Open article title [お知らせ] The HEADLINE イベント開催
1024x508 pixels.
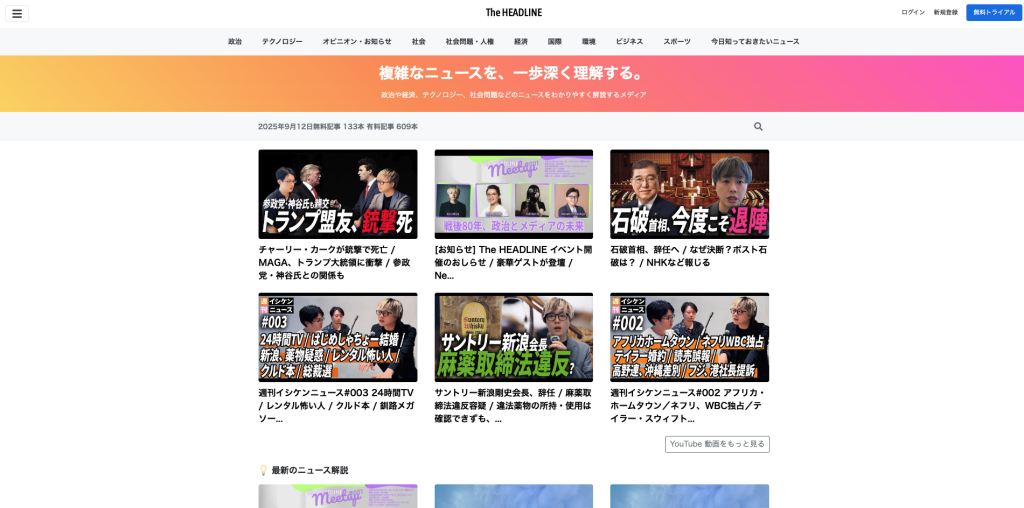513,262
